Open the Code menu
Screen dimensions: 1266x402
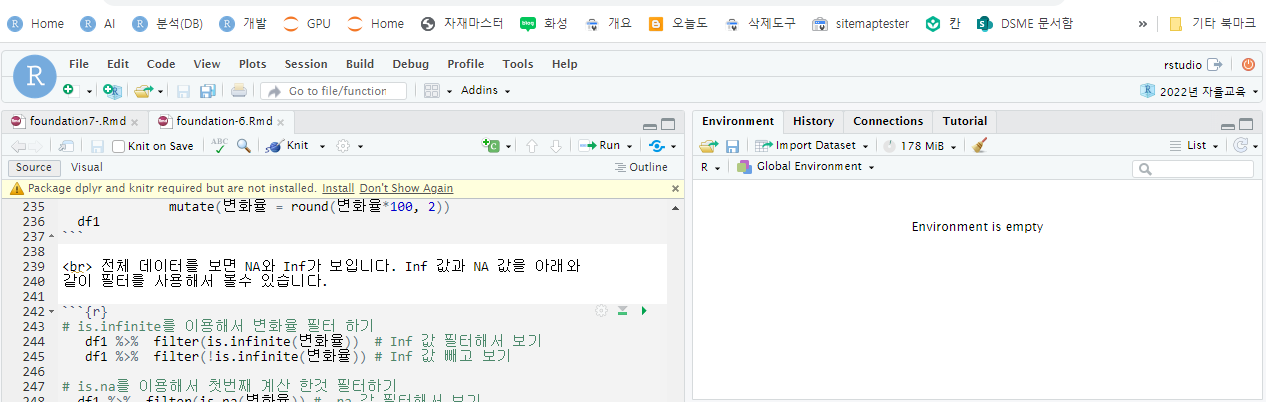[x=161, y=64]
